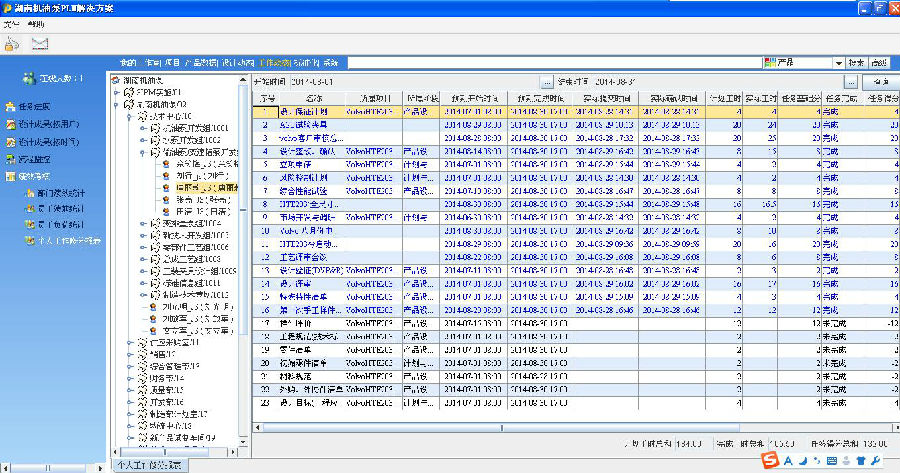The width and height of the screenshot is (900, 473).
Task: Open the File menu
Action: pos(10,21)
